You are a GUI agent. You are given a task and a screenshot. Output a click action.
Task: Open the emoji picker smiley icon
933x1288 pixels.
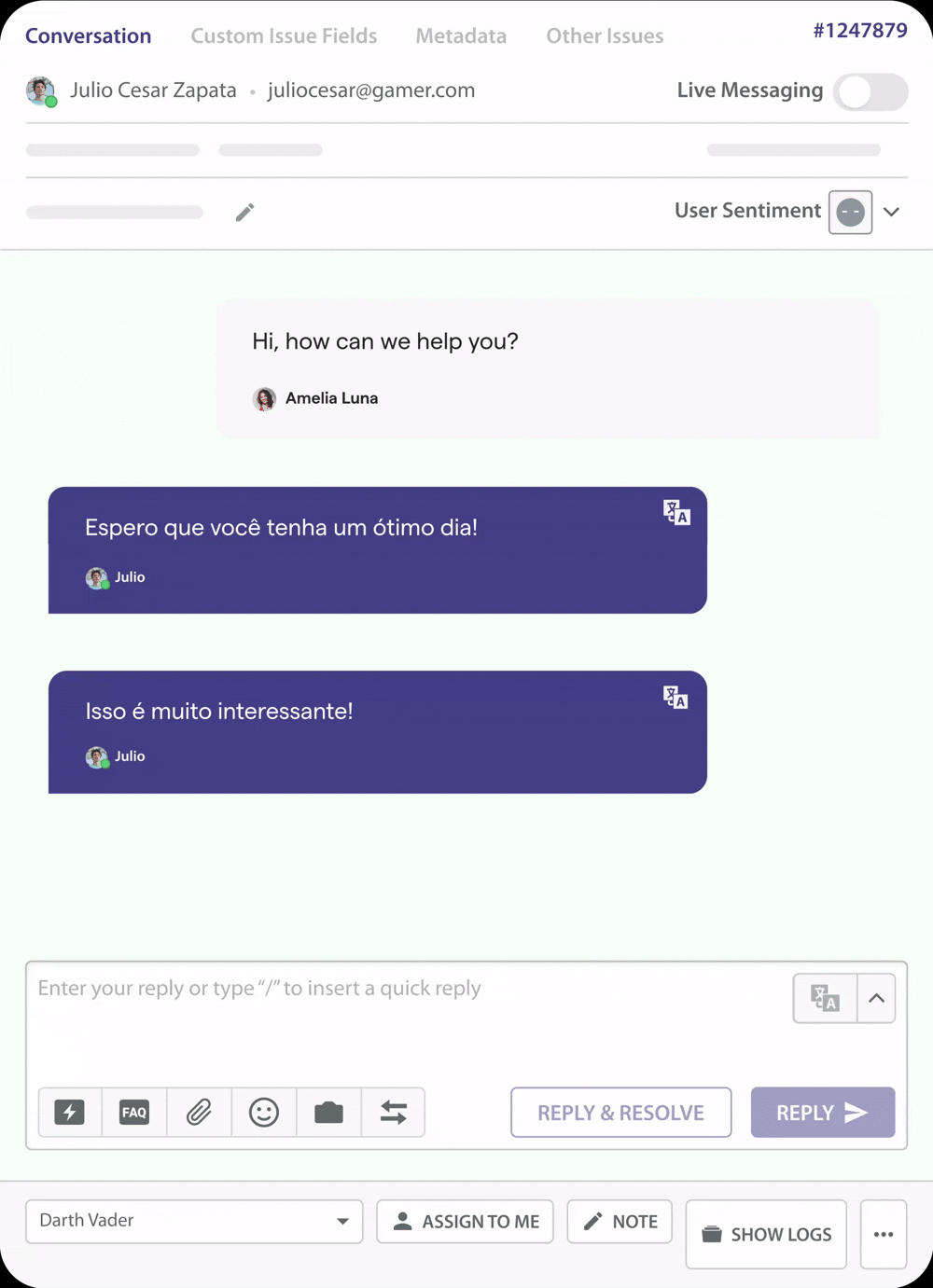tap(264, 1112)
